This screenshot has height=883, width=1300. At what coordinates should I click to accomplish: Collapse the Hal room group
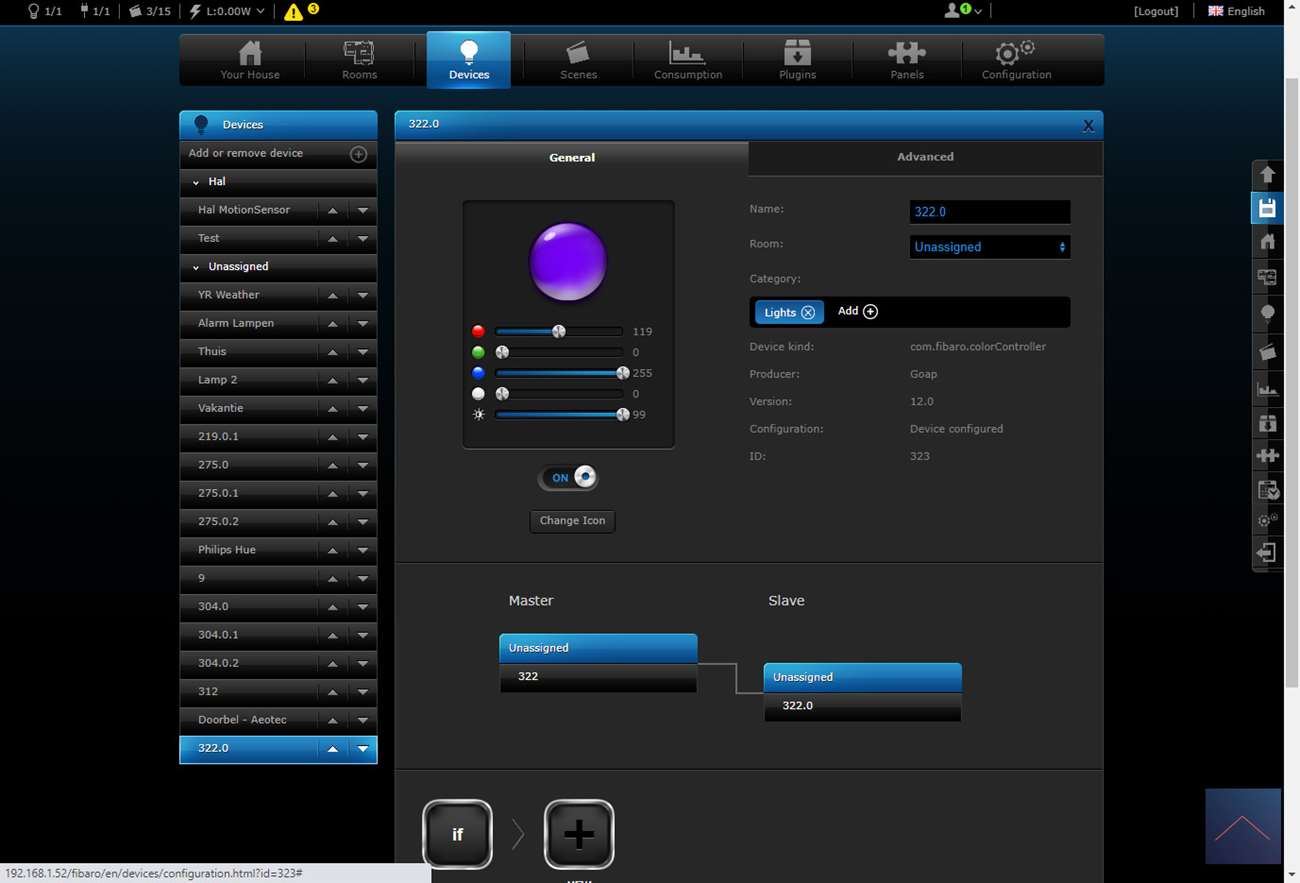(x=196, y=182)
